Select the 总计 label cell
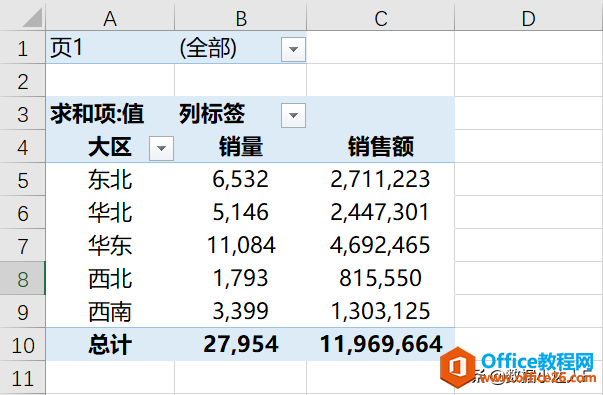603x395 pixels. pos(110,345)
